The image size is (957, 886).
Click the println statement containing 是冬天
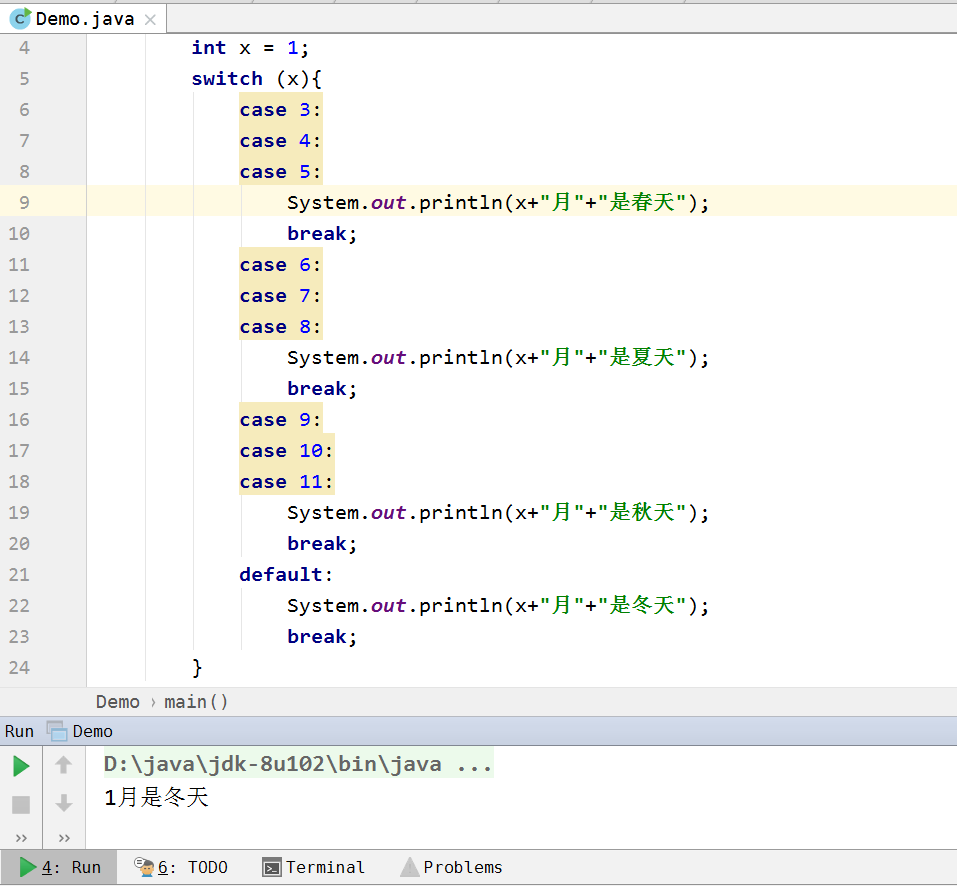tap(498, 605)
